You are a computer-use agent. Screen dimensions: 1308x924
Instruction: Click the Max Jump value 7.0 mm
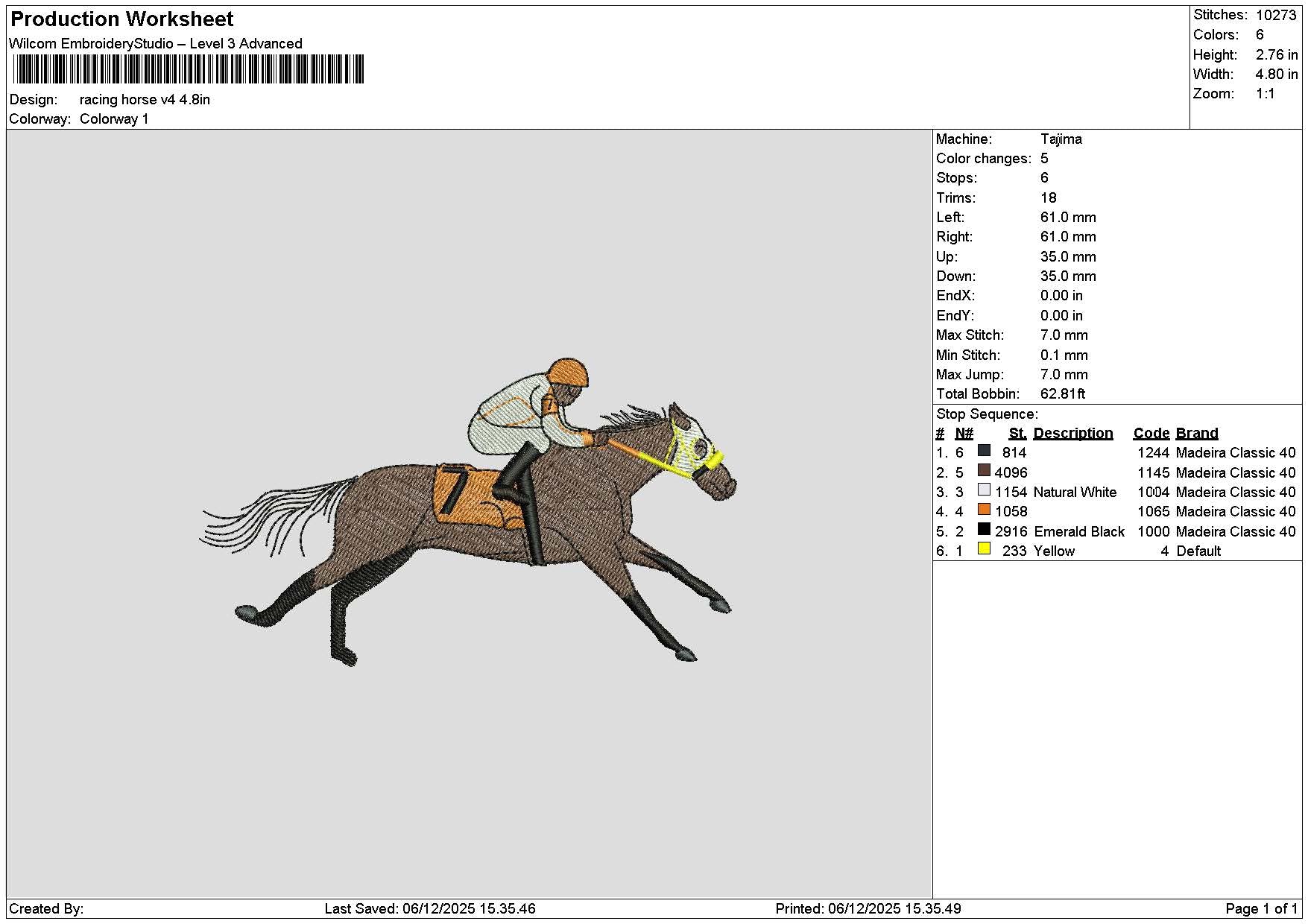[x=1064, y=374]
